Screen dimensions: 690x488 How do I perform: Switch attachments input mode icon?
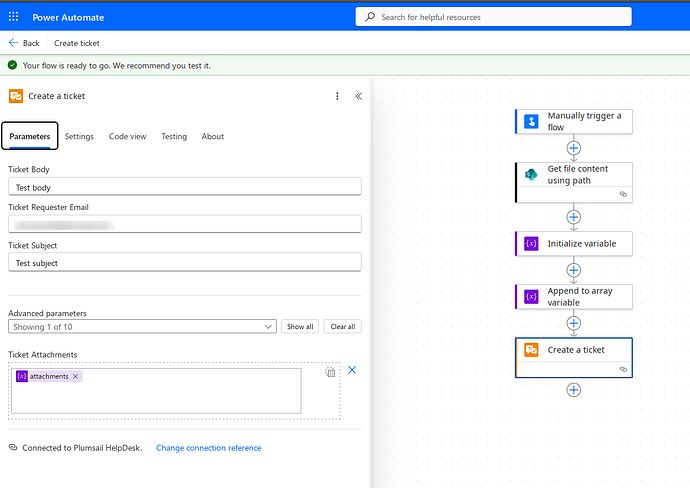click(330, 372)
